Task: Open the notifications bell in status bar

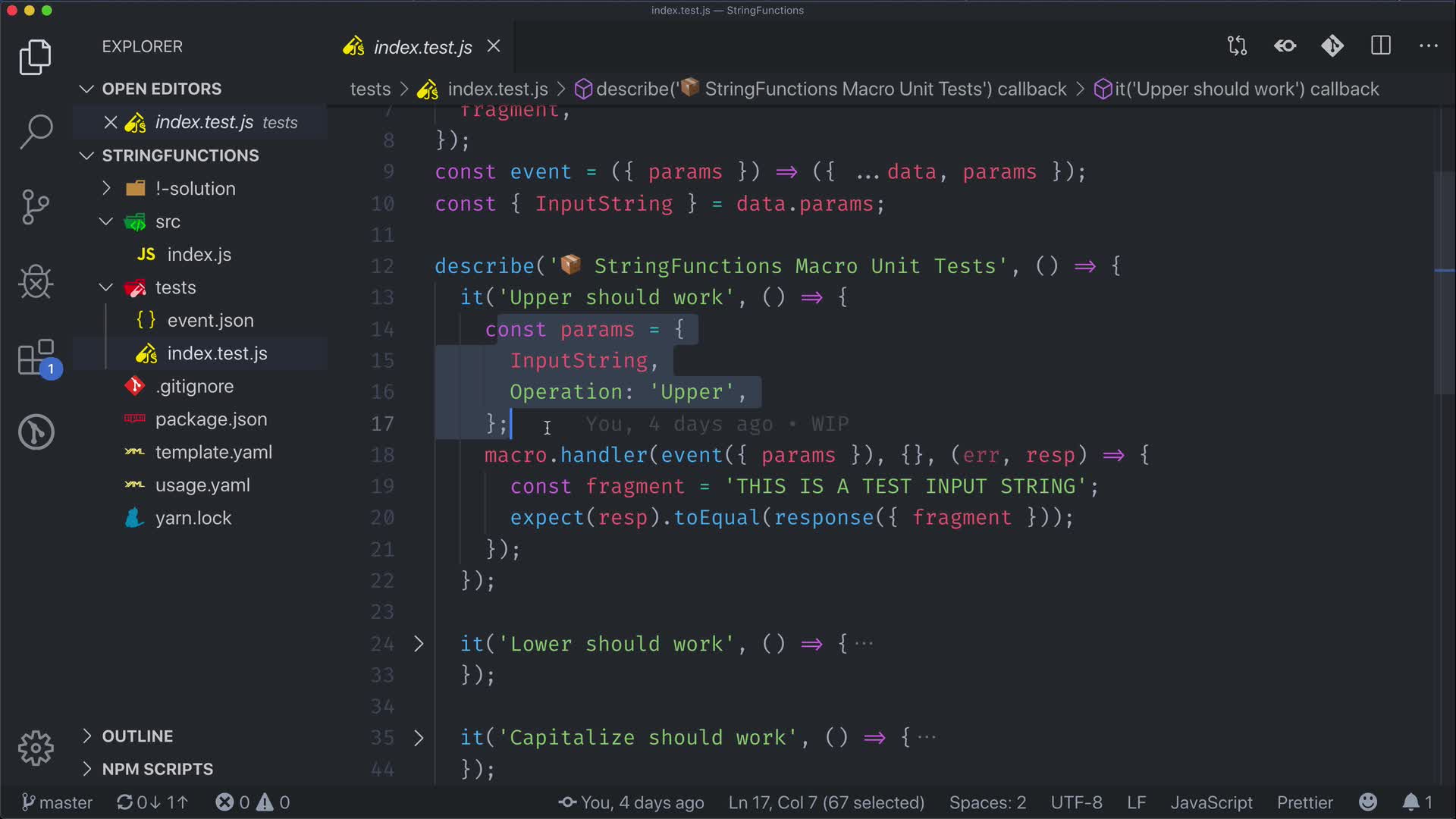Action: pos(1410,802)
